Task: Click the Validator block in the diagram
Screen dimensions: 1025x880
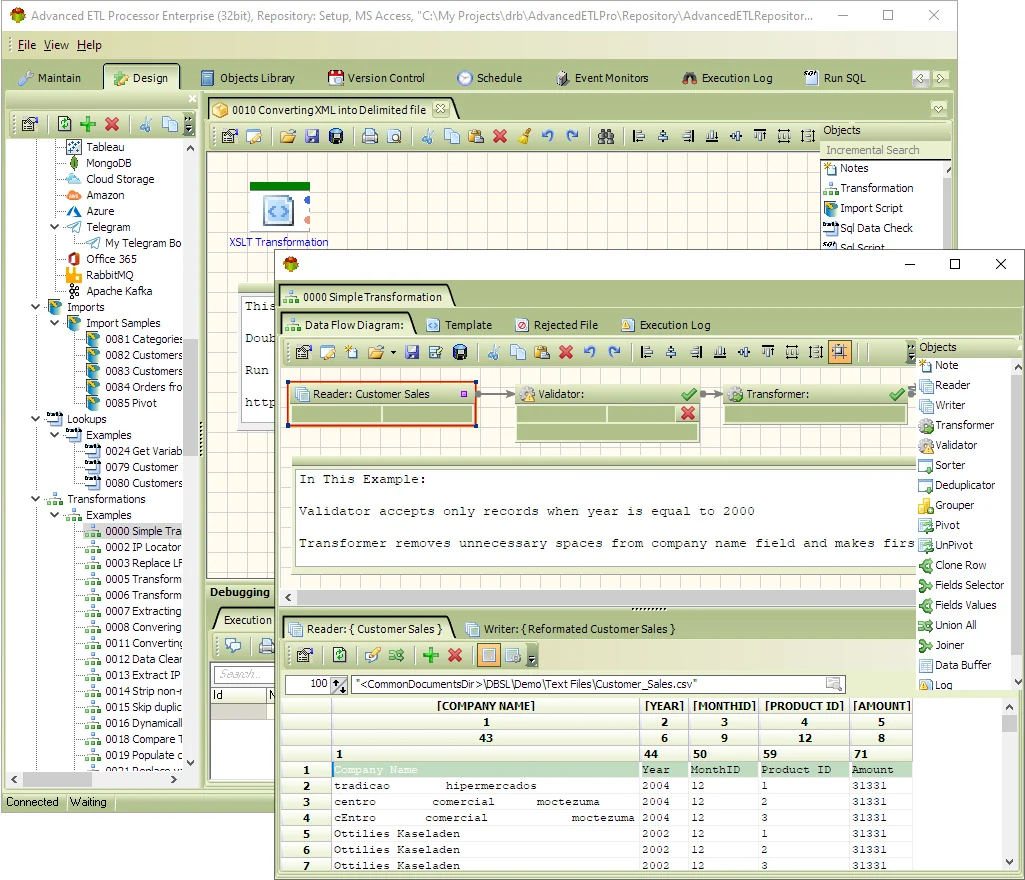Action: click(x=607, y=413)
